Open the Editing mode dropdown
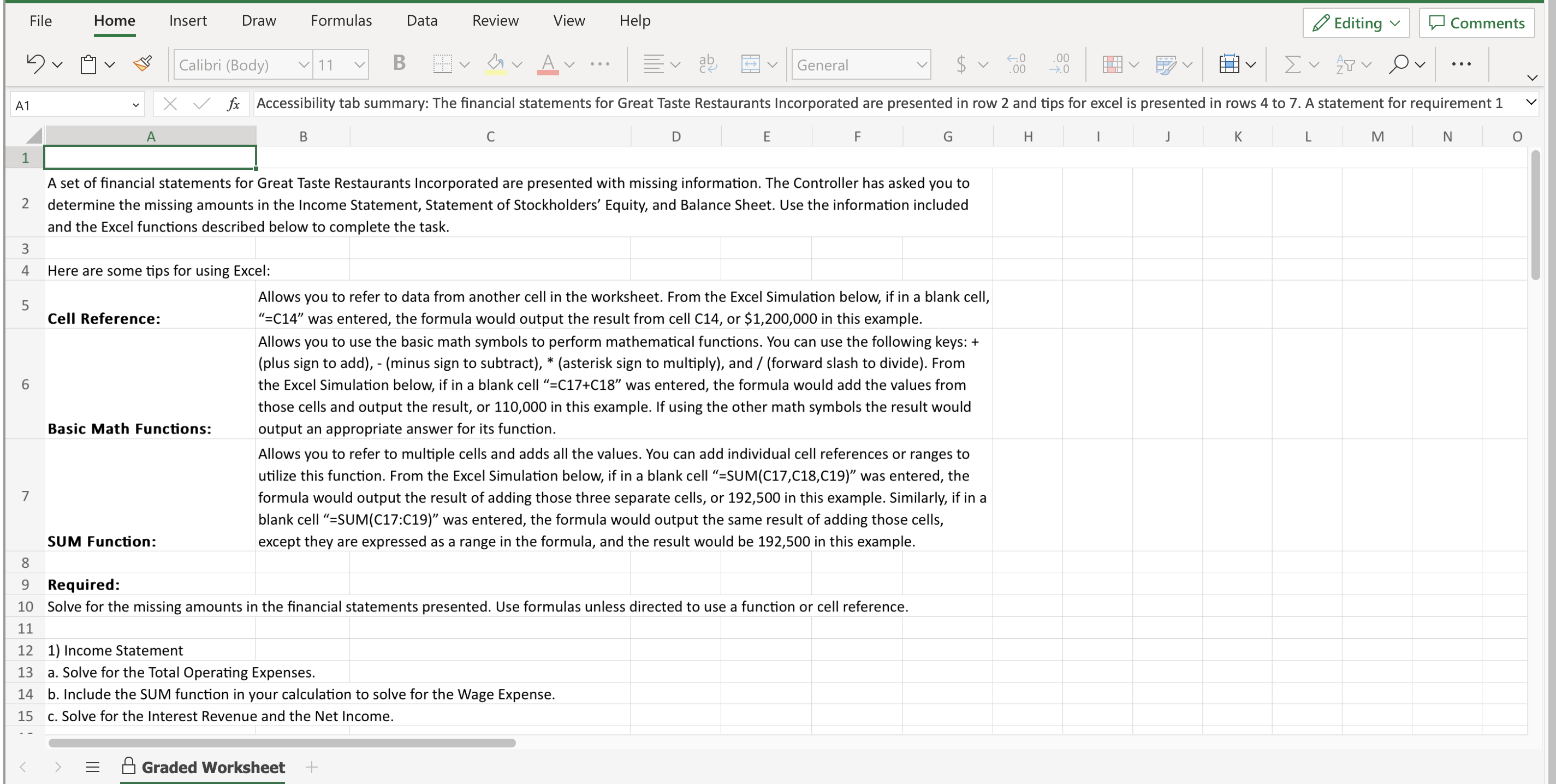This screenshot has width=1556, height=784. pos(1356,23)
